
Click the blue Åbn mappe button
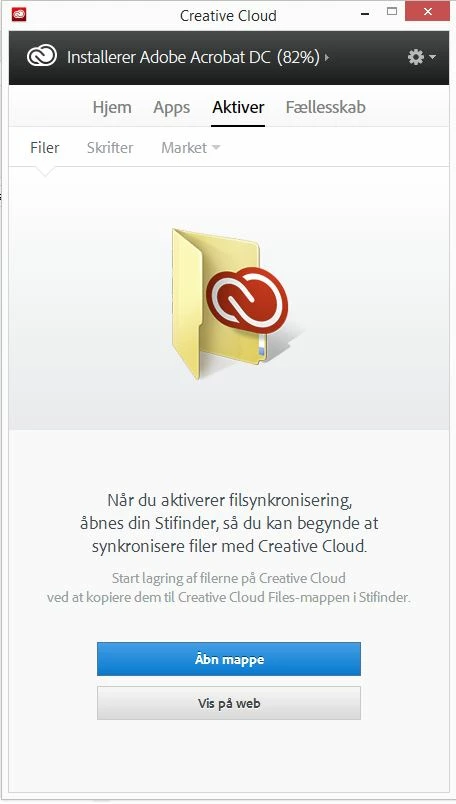(229, 659)
